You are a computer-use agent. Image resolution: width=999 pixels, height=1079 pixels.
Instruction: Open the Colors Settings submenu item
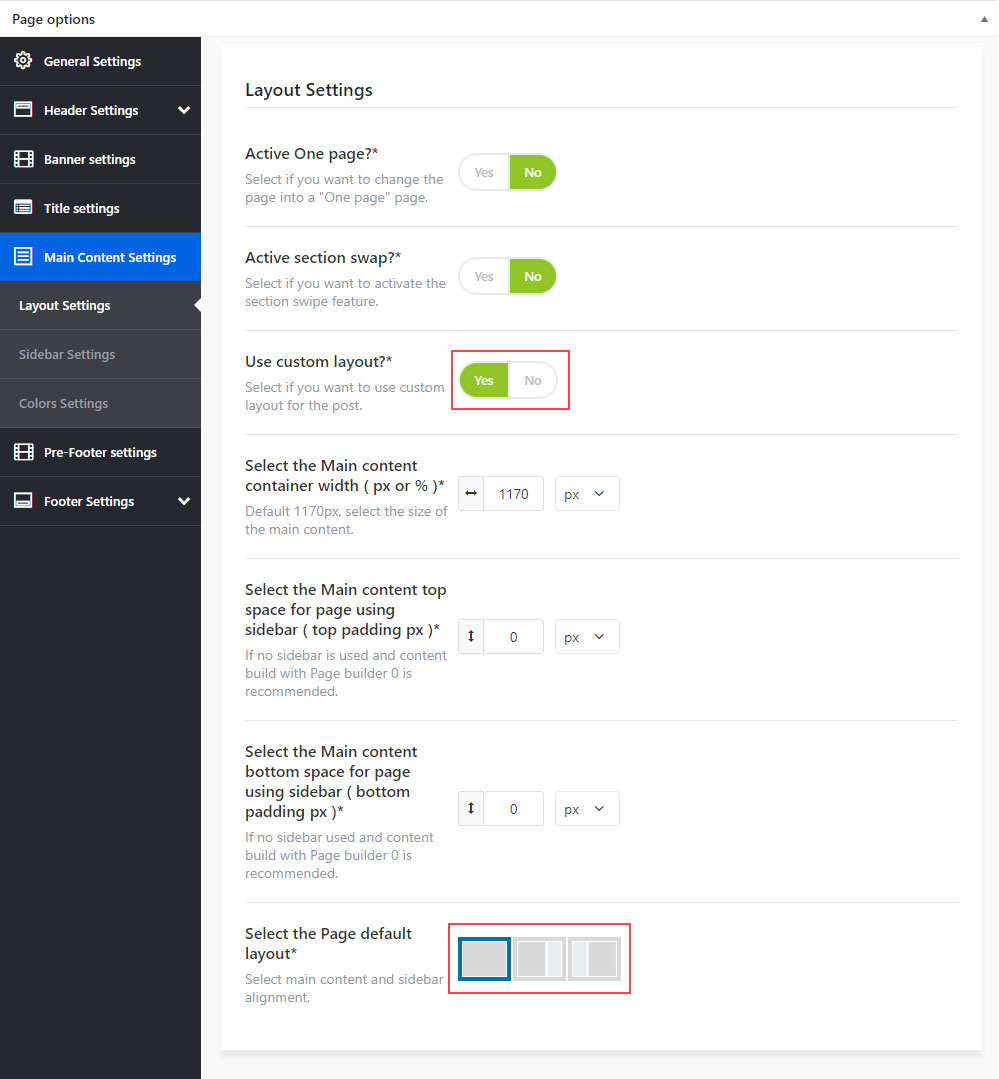click(x=63, y=403)
